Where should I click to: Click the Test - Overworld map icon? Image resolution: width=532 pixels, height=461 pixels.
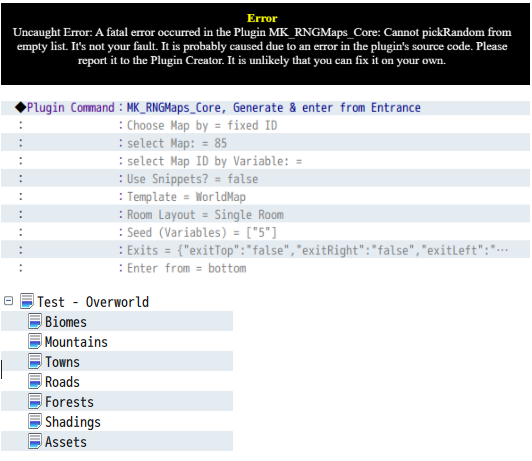(27, 301)
